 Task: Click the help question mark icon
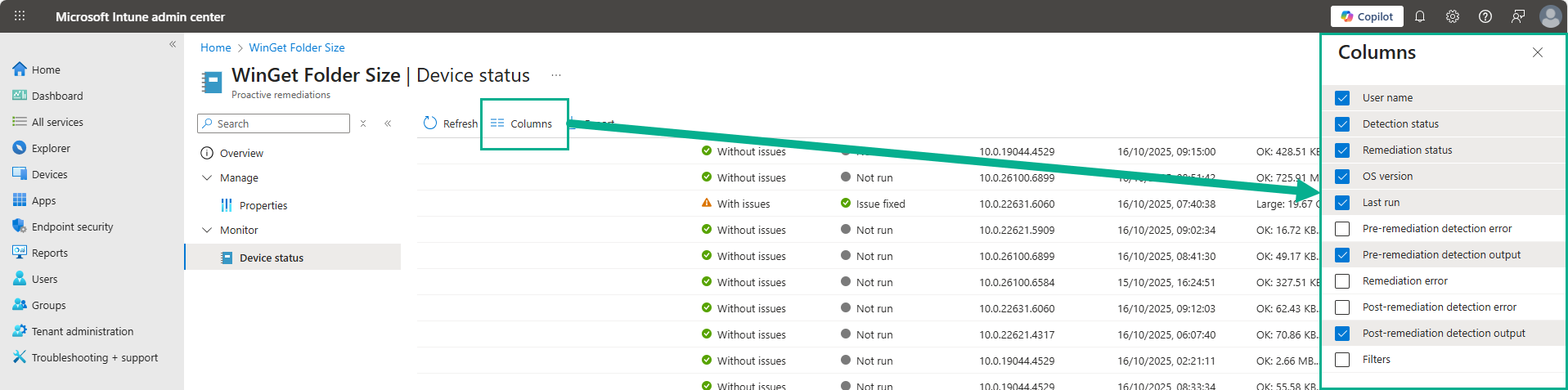[1485, 16]
